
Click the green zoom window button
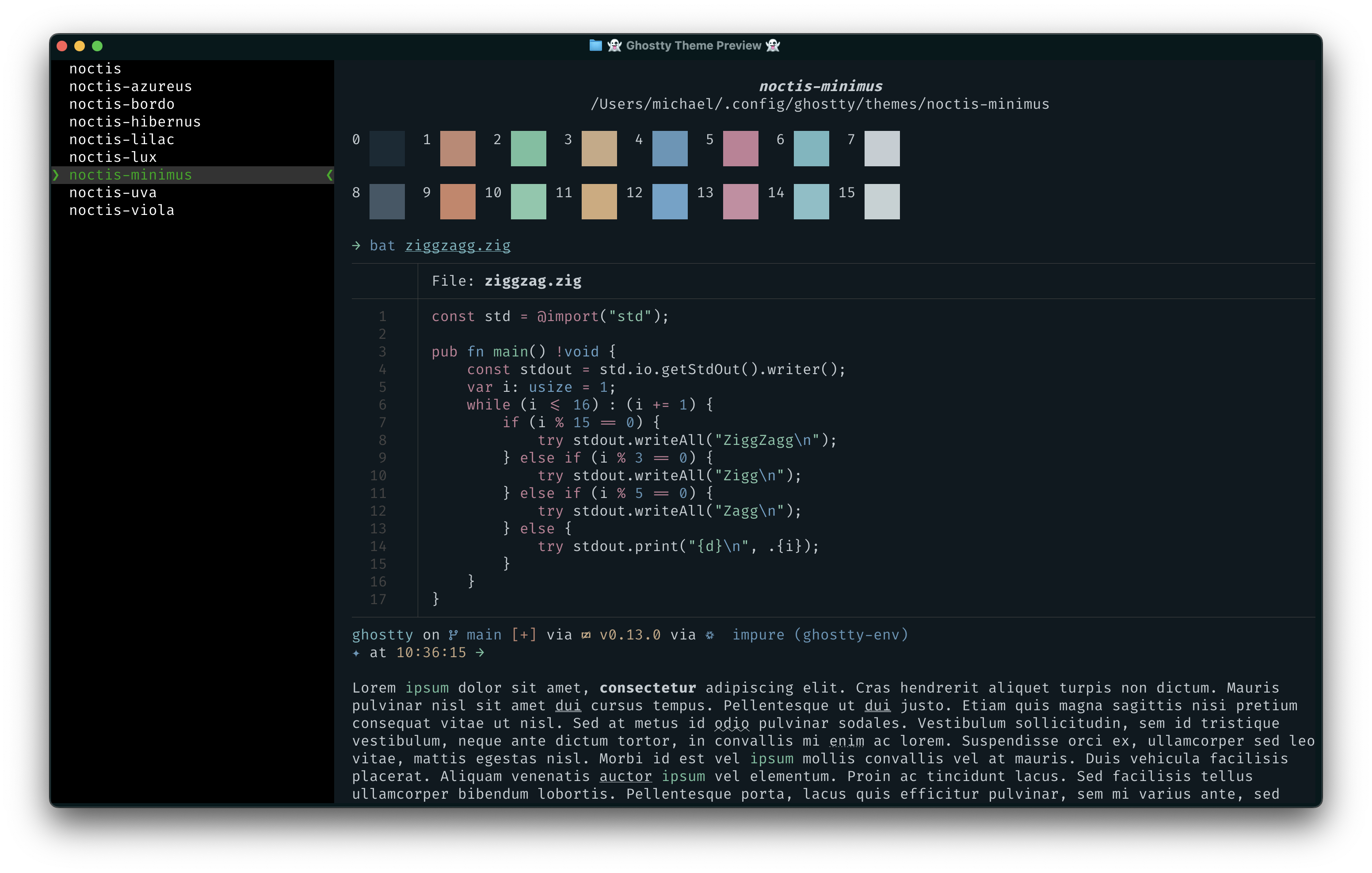pyautogui.click(x=97, y=46)
